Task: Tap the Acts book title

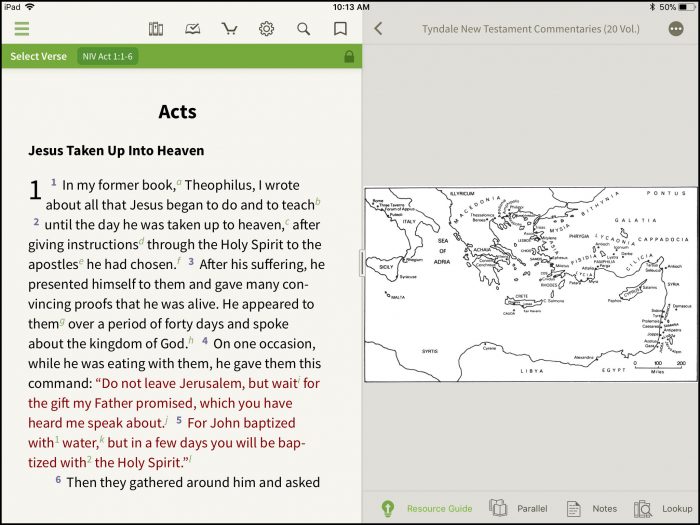Action: (x=177, y=112)
